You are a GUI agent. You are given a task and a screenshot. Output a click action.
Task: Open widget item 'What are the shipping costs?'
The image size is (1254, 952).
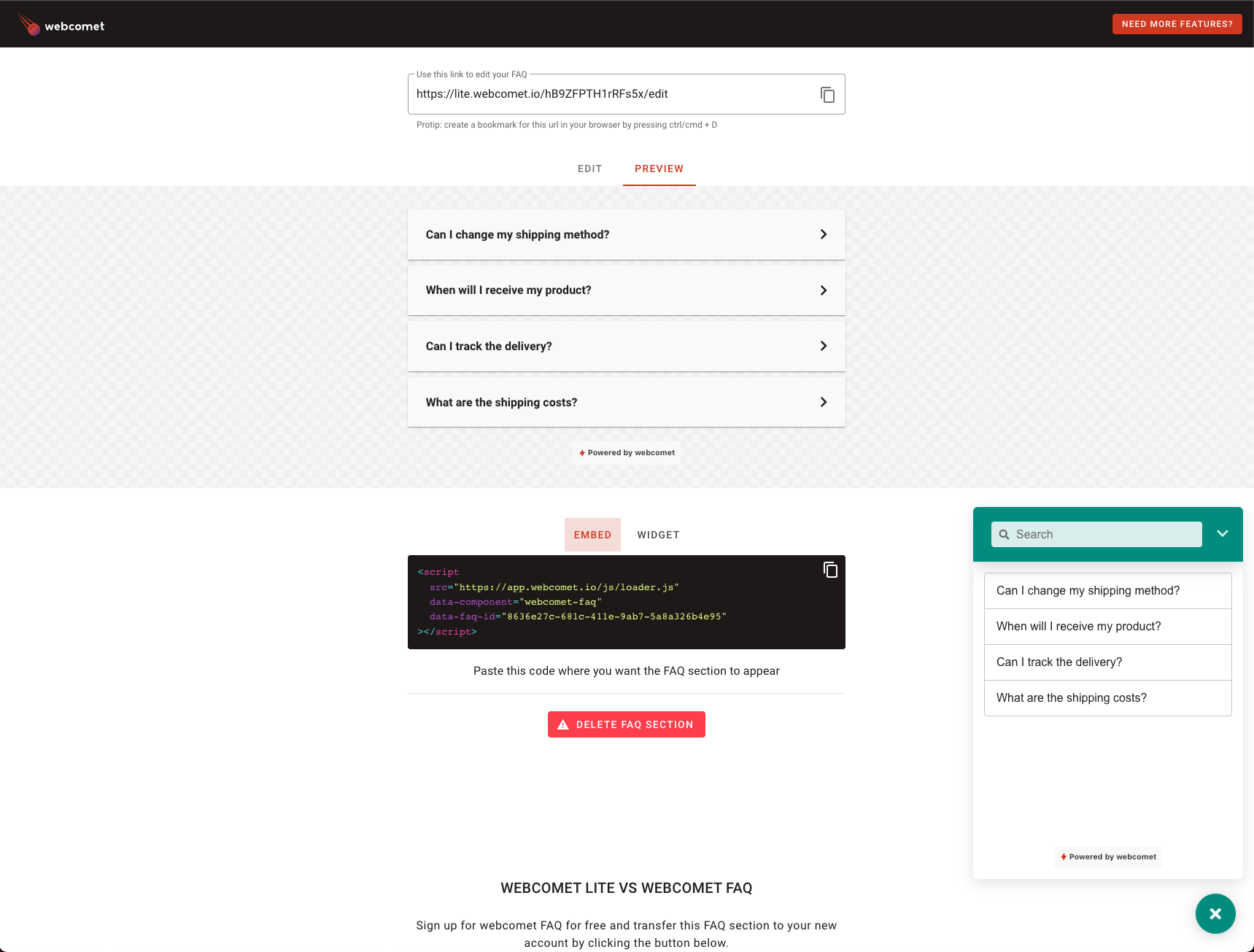tap(1108, 698)
